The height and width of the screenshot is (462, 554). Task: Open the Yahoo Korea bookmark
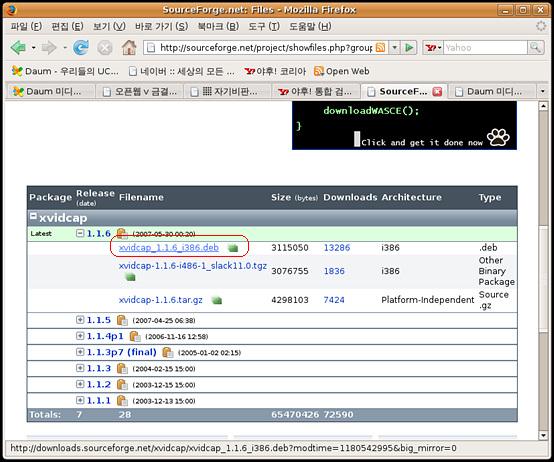(275, 71)
